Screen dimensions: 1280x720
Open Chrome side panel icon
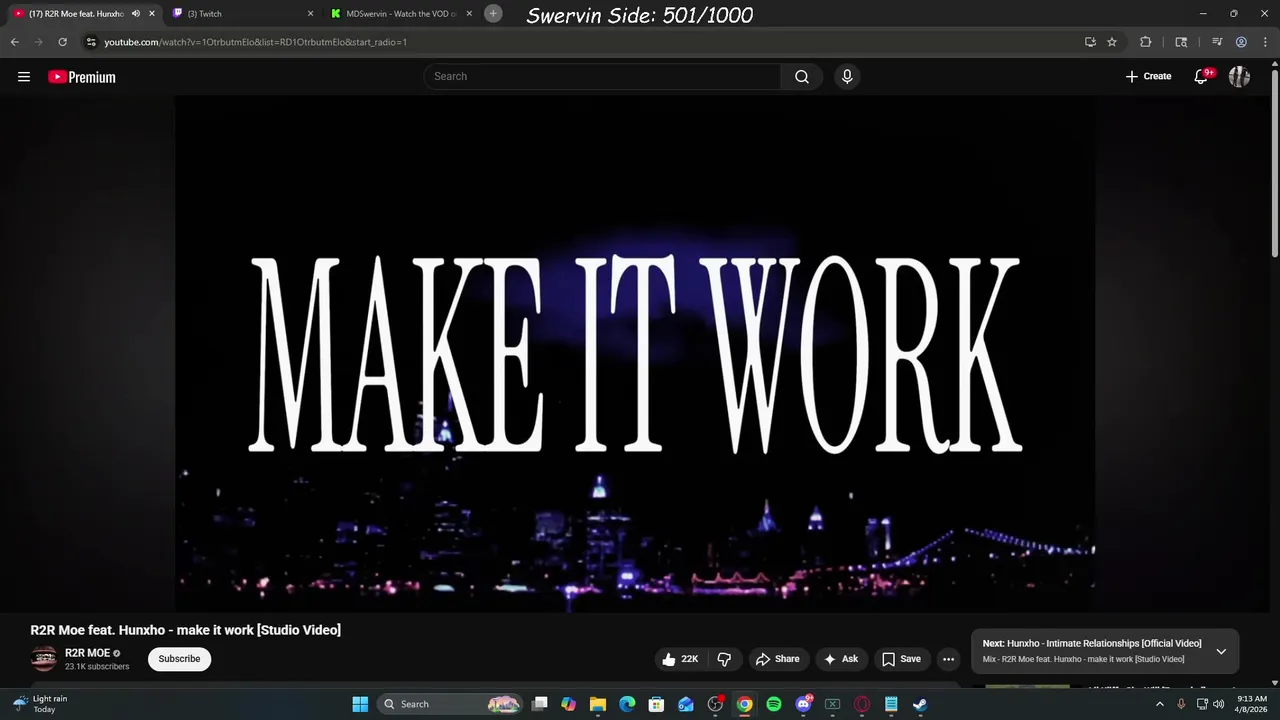[x=1181, y=42]
